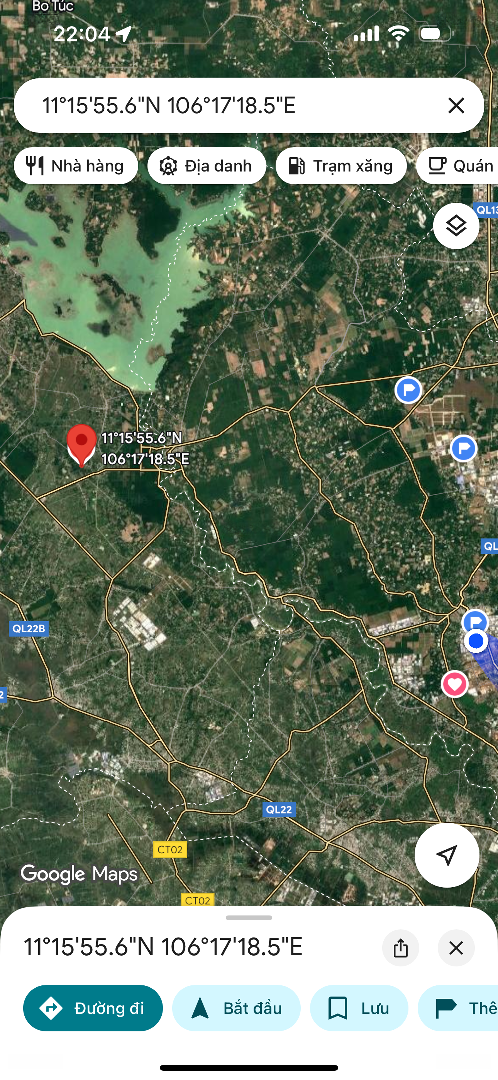The width and height of the screenshot is (498, 1080).
Task: Dismiss the place sheet with X
Action: tap(456, 948)
